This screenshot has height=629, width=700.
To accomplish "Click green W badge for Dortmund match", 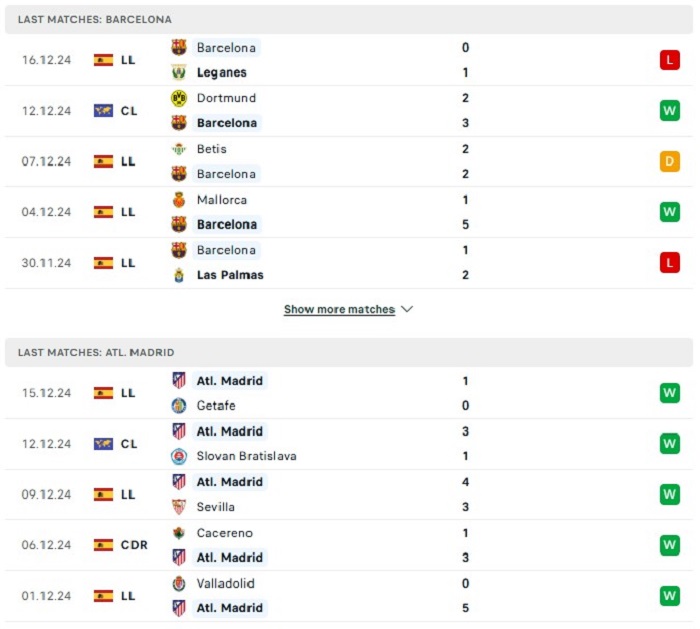I will click(670, 111).
